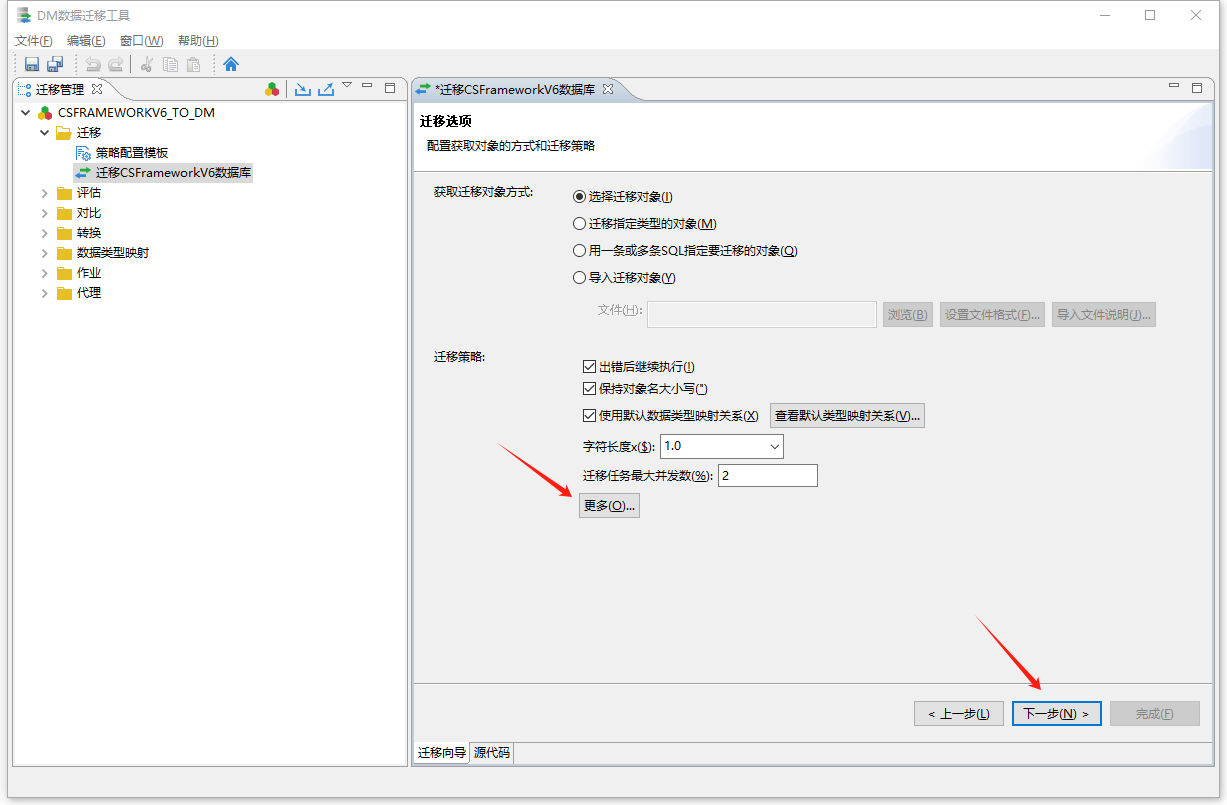Click the 策略配置模板 template icon
The width and height of the screenshot is (1227, 805).
83,153
